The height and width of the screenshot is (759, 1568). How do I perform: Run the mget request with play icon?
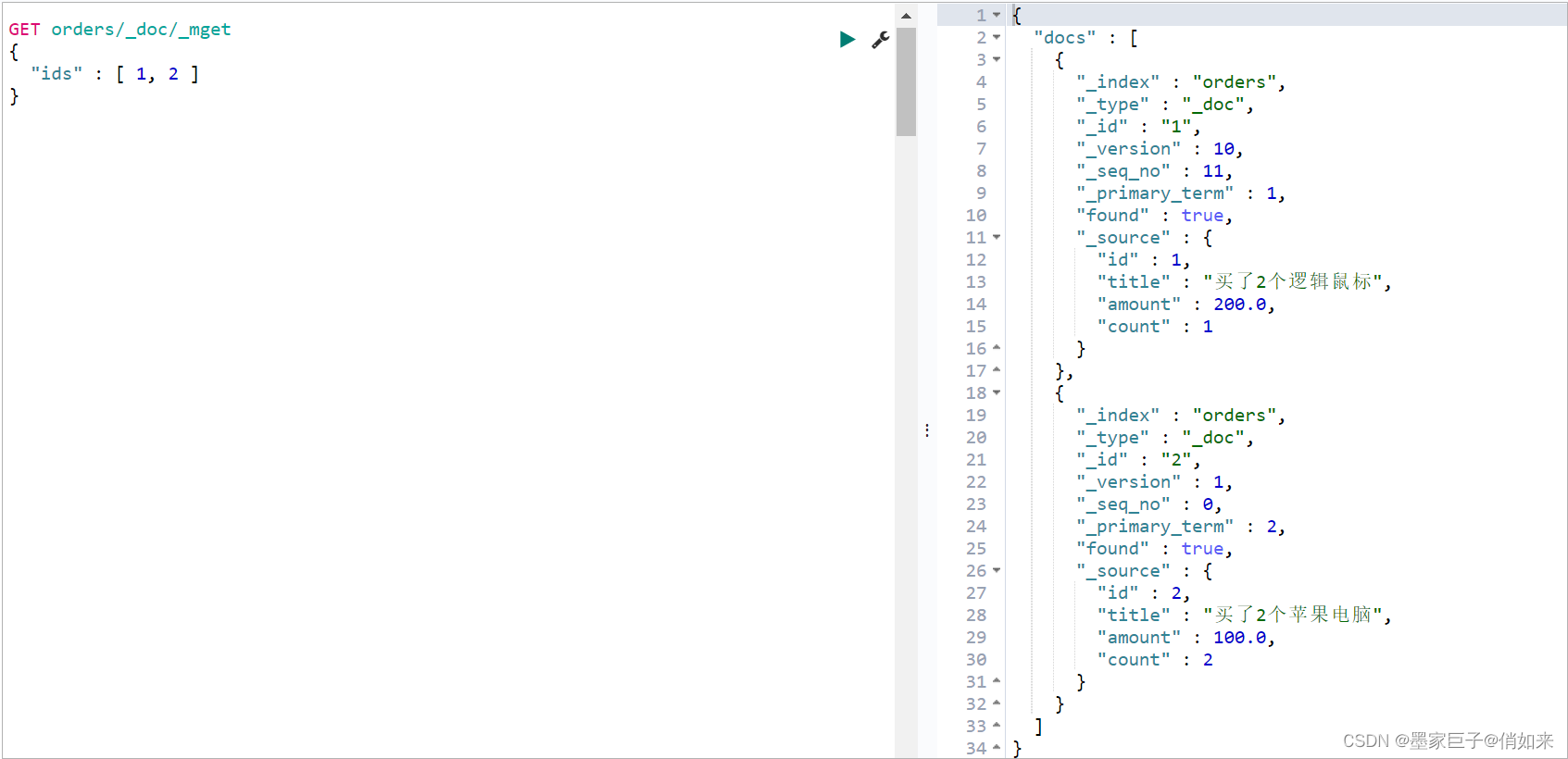click(847, 39)
